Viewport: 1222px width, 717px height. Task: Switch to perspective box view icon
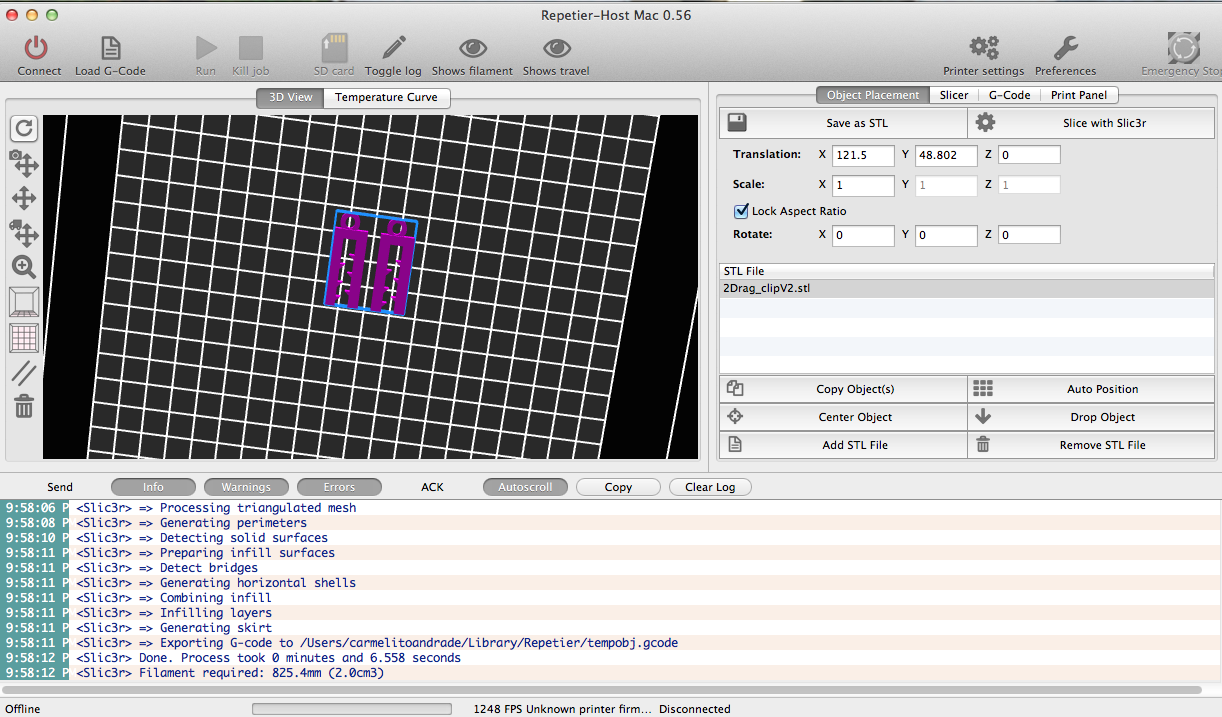point(24,302)
